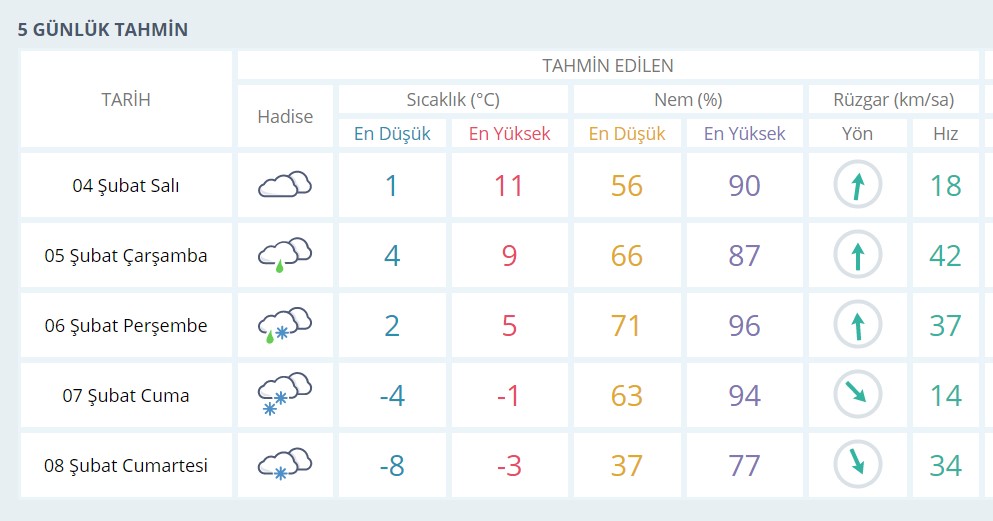Click the heavy snow icon for 07 Şubat Cuma
993x521 pixels.
point(285,395)
